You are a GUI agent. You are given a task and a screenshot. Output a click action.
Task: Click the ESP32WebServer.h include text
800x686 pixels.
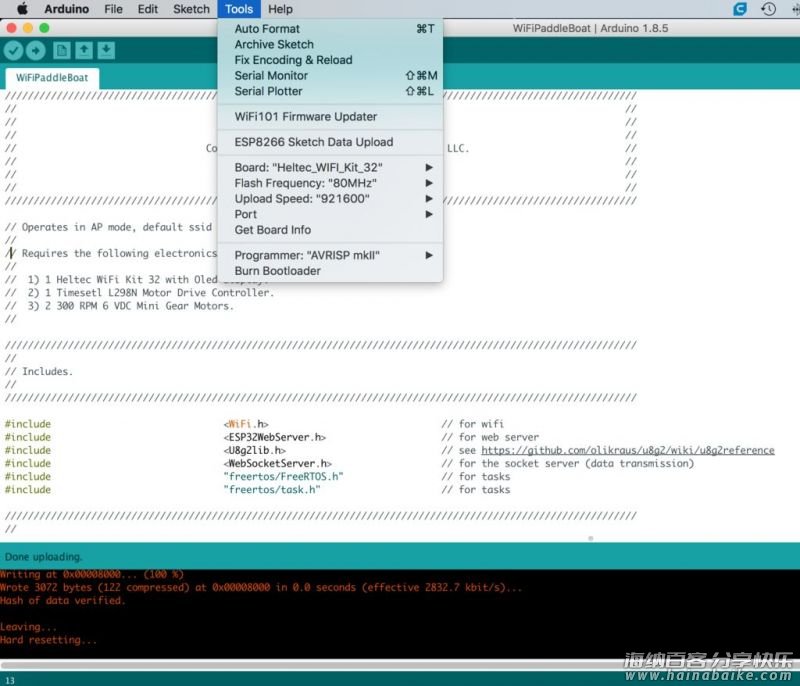tap(274, 437)
